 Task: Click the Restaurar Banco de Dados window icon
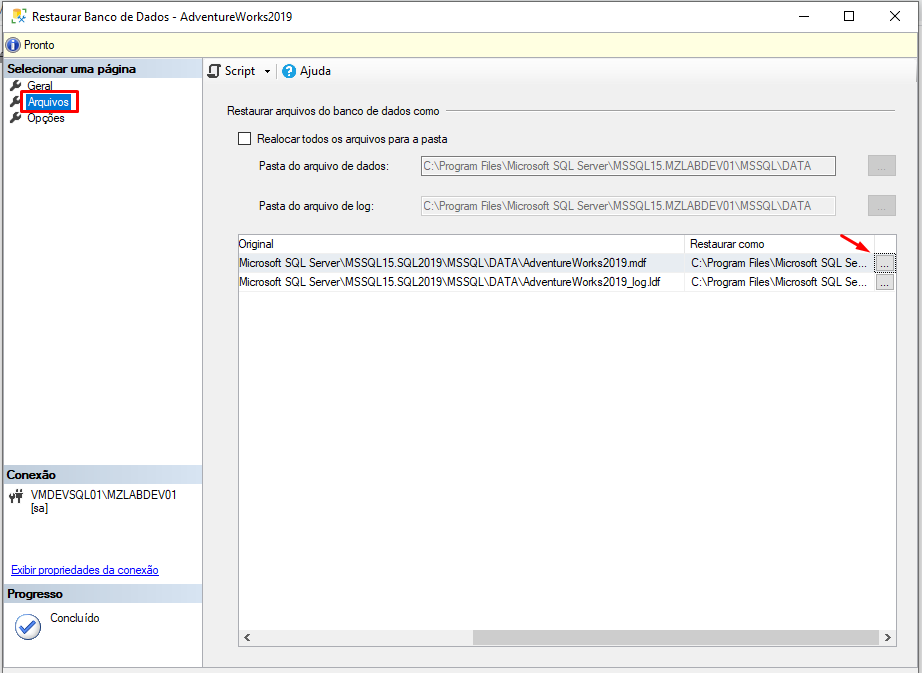[x=19, y=16]
